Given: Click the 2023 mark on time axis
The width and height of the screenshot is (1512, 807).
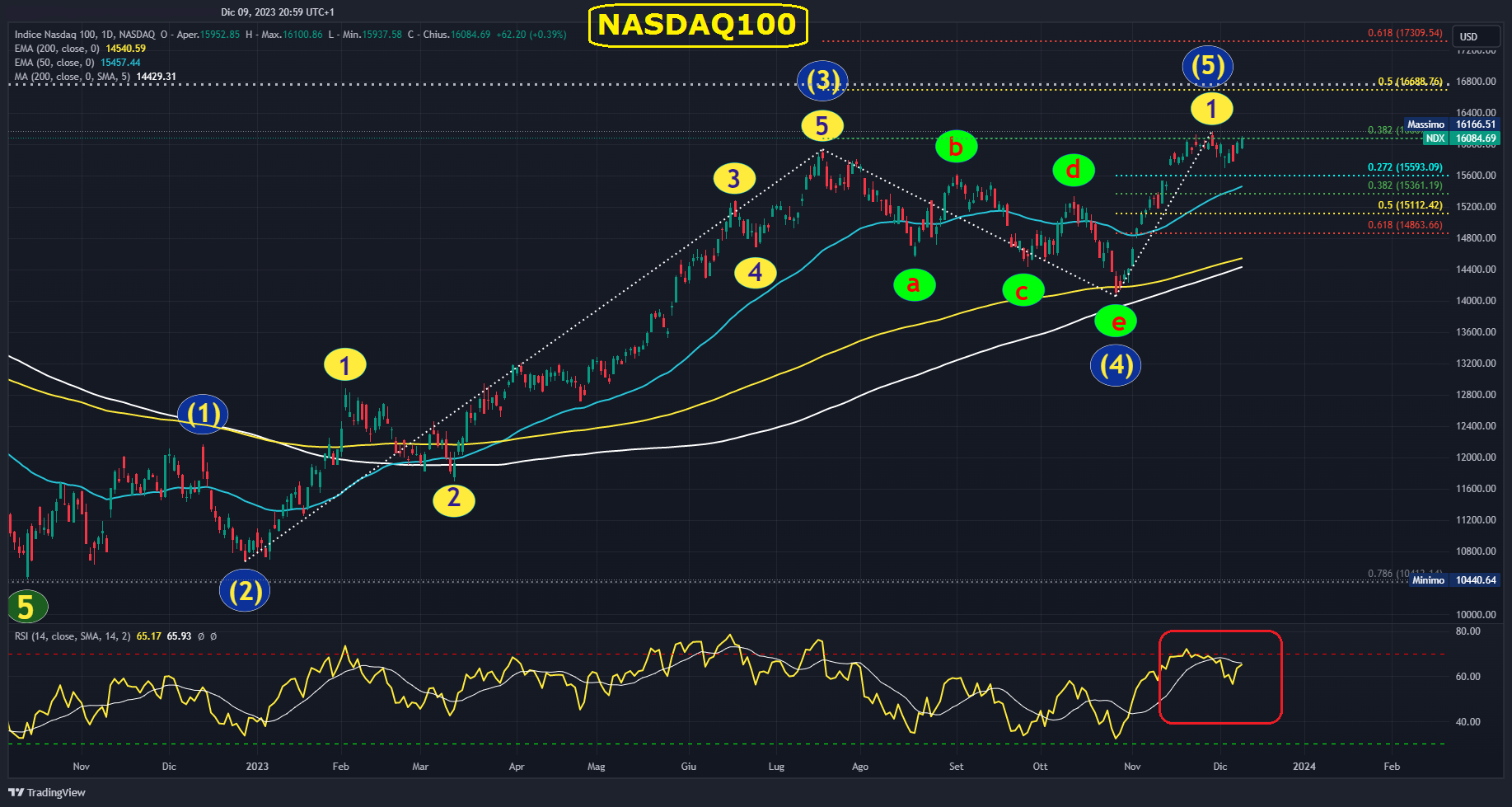Looking at the screenshot, I should 257,767.
